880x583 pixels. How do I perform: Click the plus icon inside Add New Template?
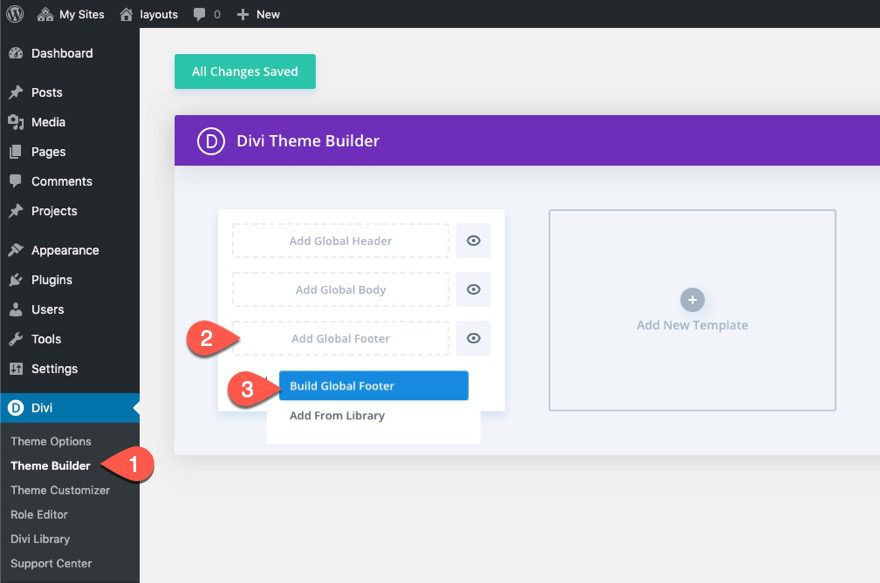point(692,299)
